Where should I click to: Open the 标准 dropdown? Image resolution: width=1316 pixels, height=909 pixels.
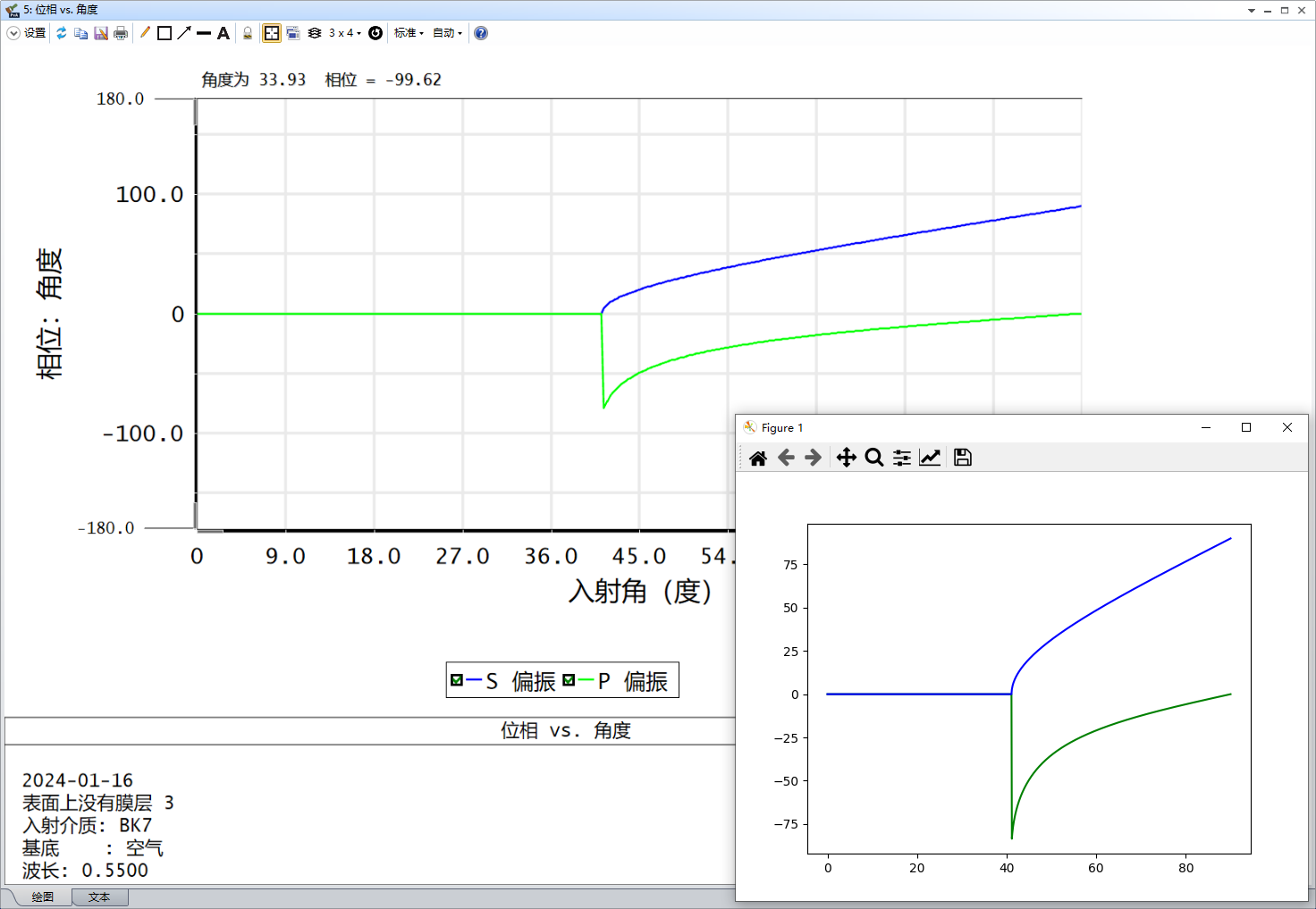tap(409, 33)
